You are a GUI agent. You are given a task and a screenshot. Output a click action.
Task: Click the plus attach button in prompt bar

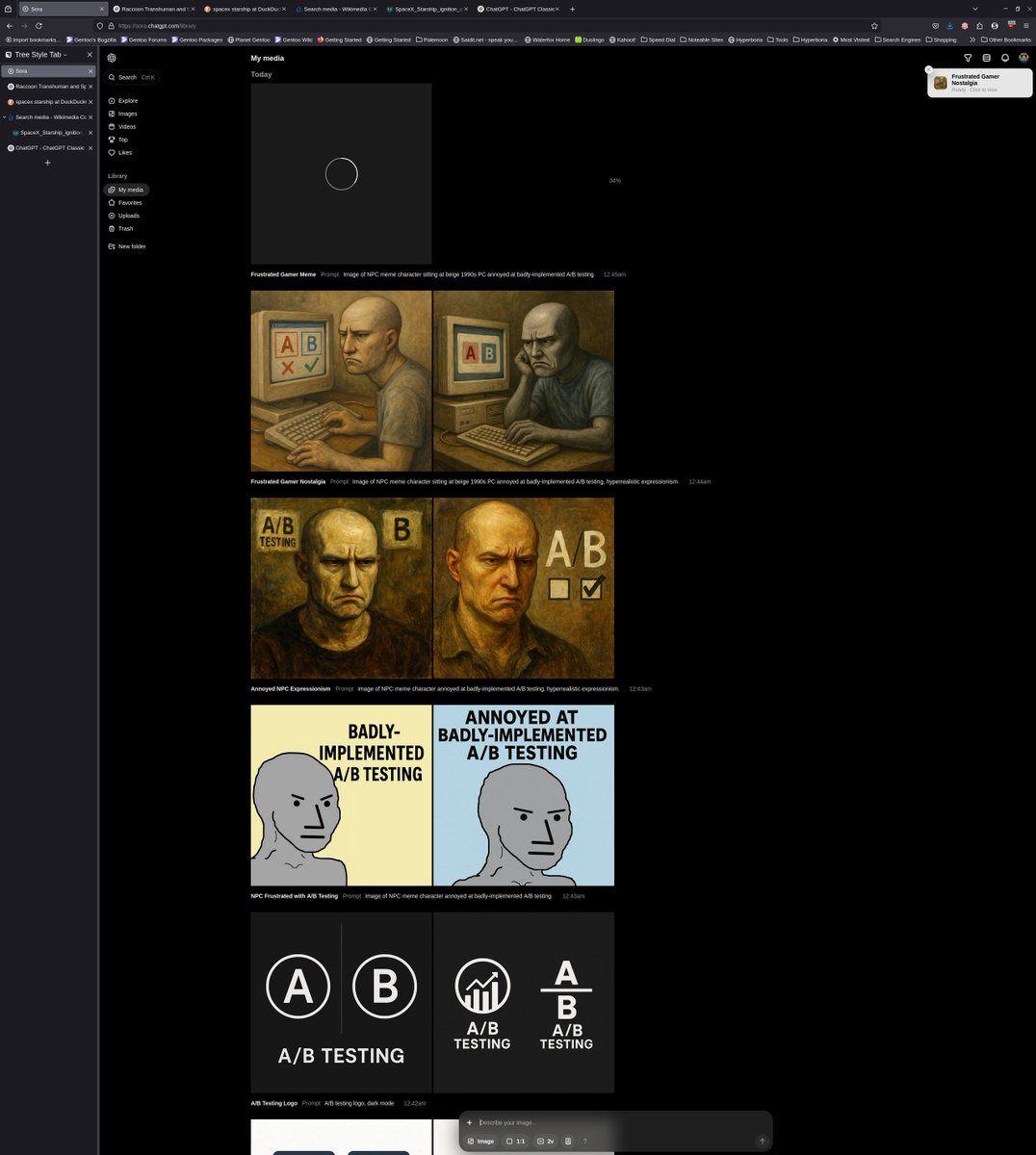470,1122
